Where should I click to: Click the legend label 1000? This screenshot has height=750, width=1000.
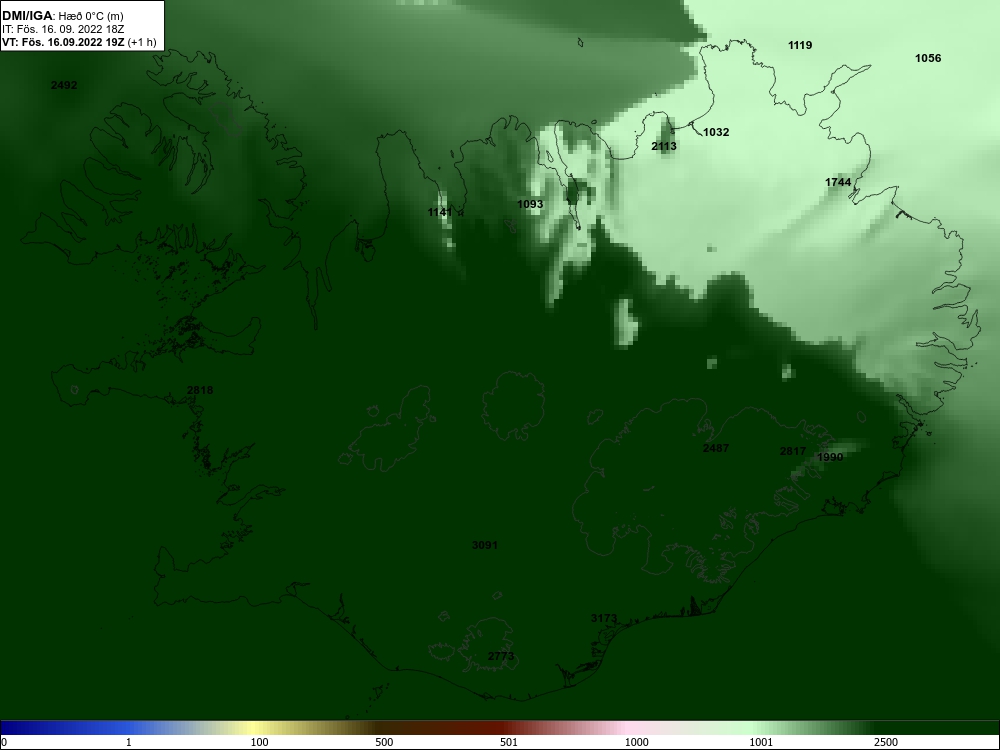coord(636,742)
